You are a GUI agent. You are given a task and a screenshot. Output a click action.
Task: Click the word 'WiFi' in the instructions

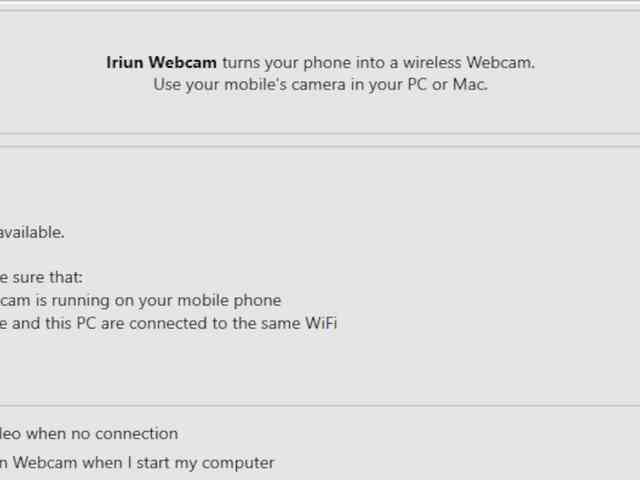(x=321, y=323)
